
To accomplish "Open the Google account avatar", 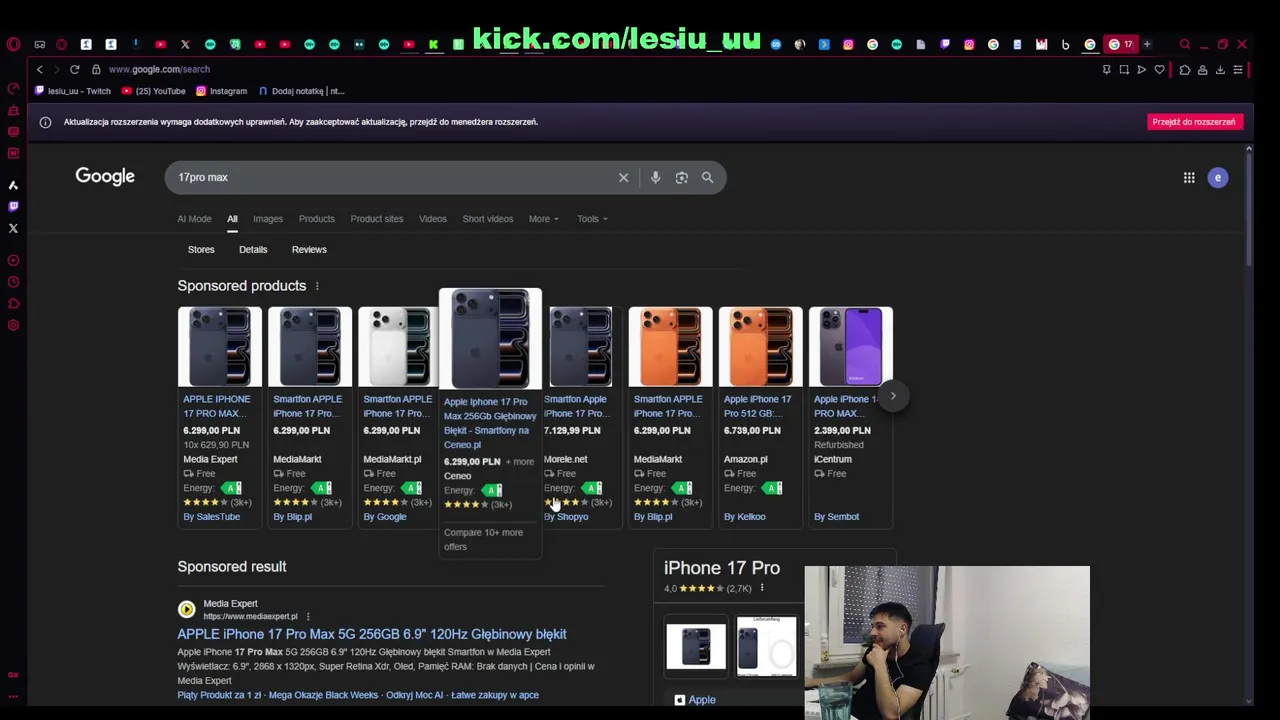I will 1217,177.
